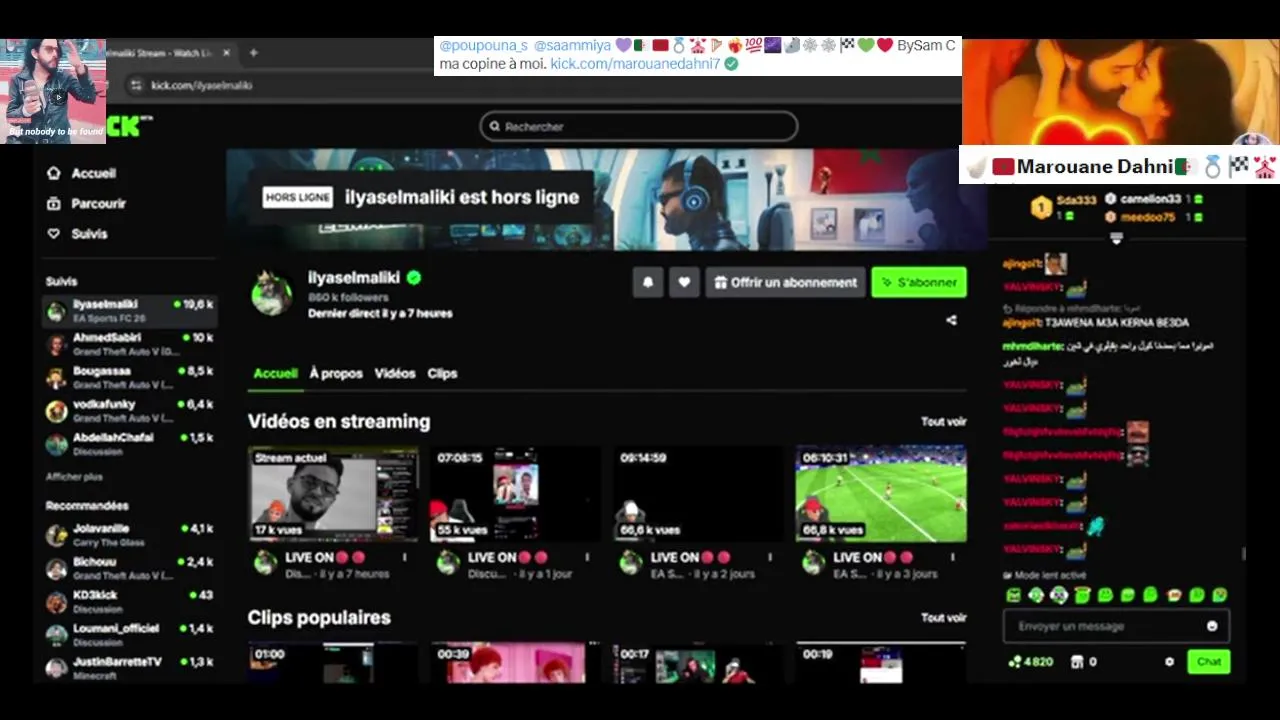Viewport: 1280px width, 720px height.
Task: Open options menu of the 1 jour video
Action: [587, 558]
